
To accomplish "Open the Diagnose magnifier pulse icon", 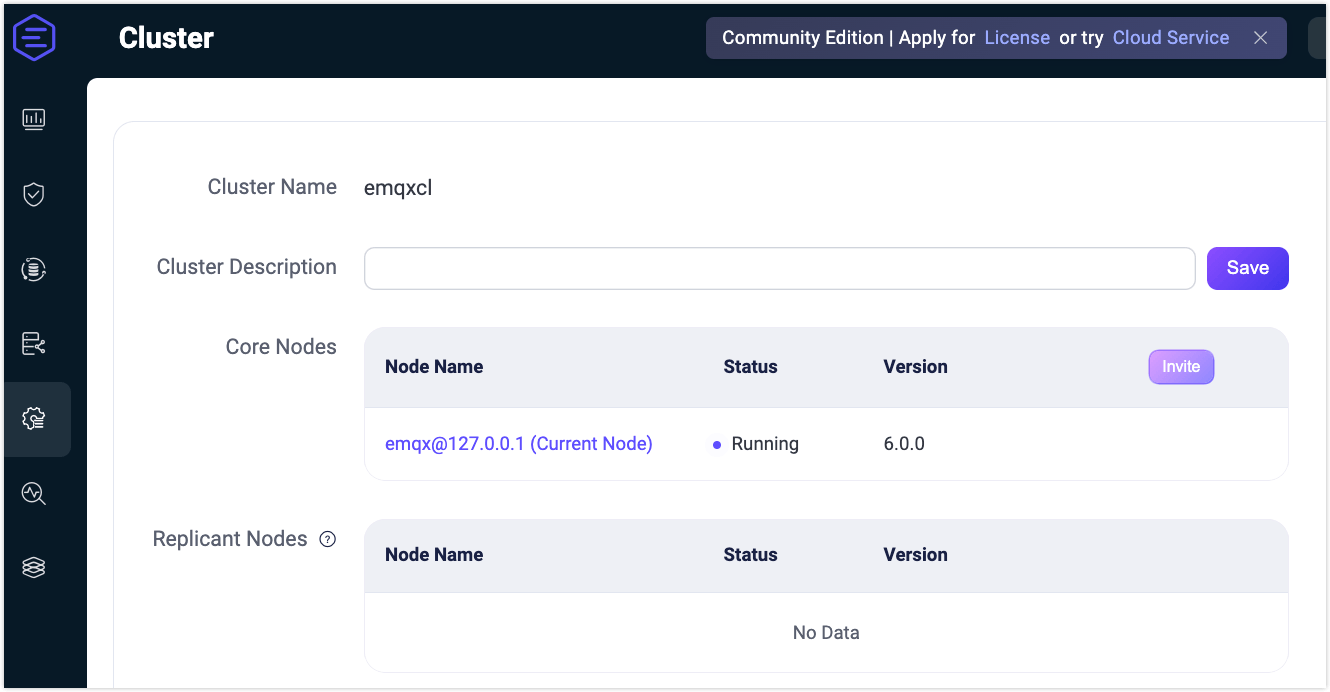I will point(34,493).
